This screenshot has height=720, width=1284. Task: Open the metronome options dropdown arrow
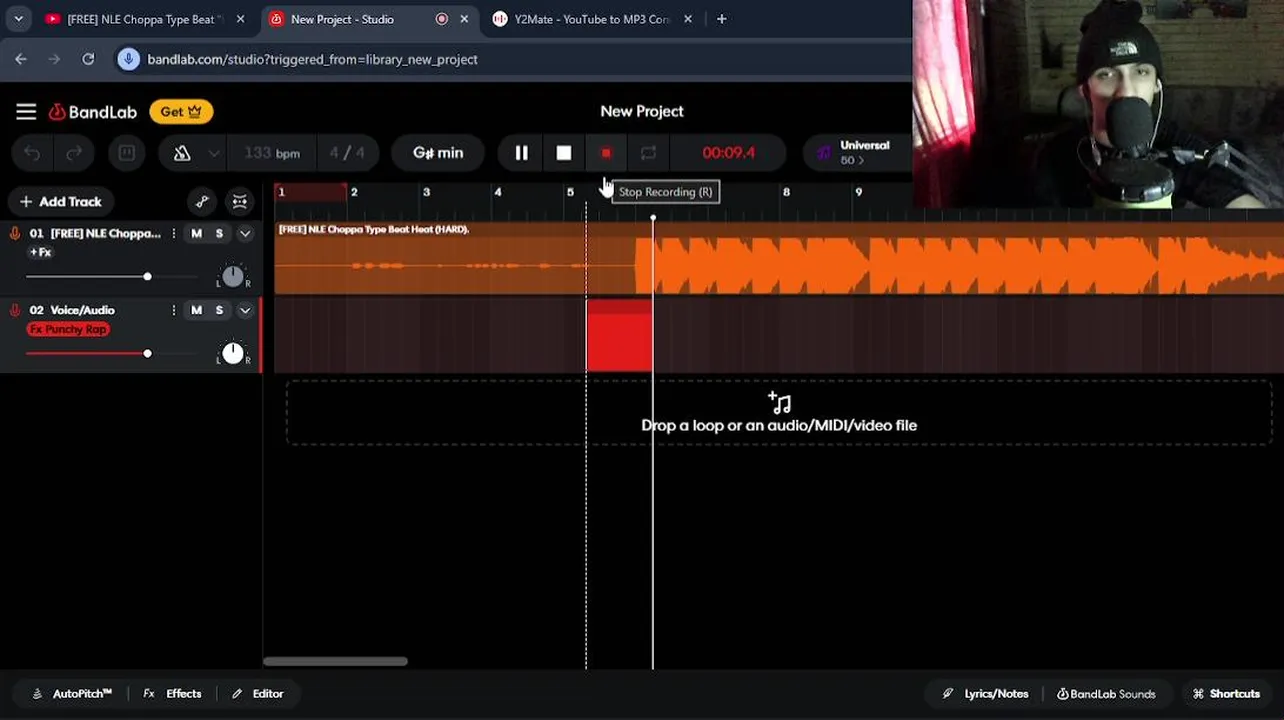tap(214, 153)
